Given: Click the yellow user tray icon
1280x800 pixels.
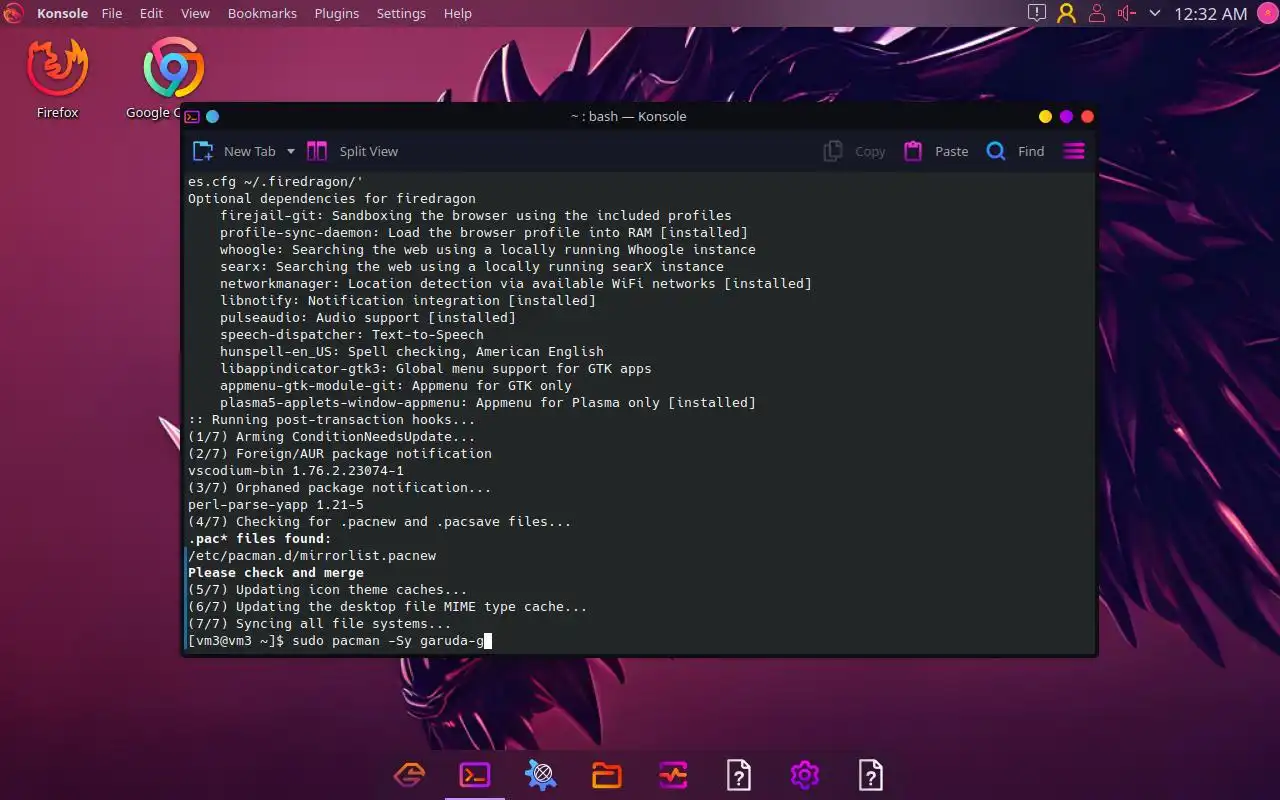Looking at the screenshot, I should pos(1067,13).
